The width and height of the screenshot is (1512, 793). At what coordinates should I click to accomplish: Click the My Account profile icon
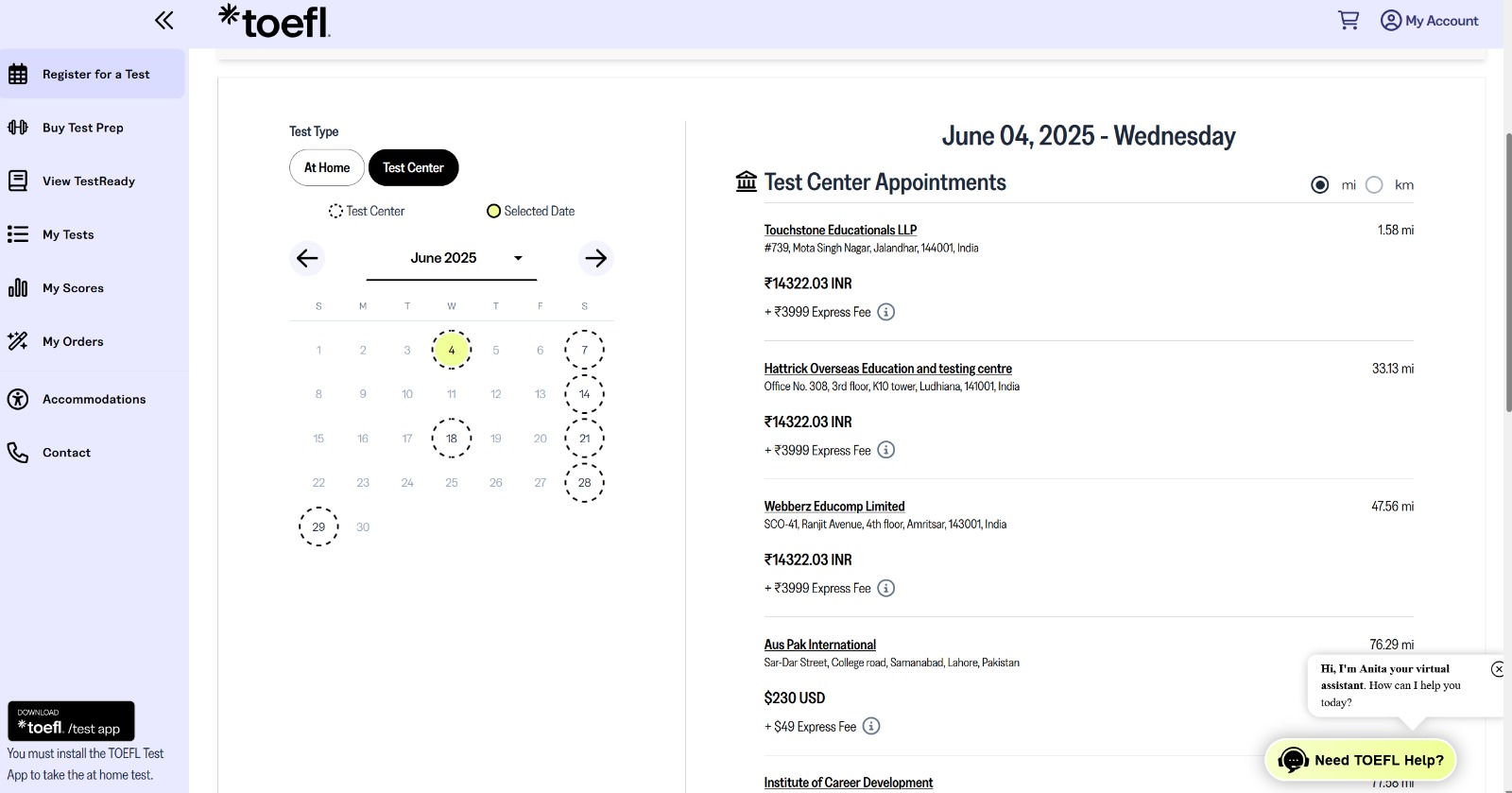(x=1391, y=20)
